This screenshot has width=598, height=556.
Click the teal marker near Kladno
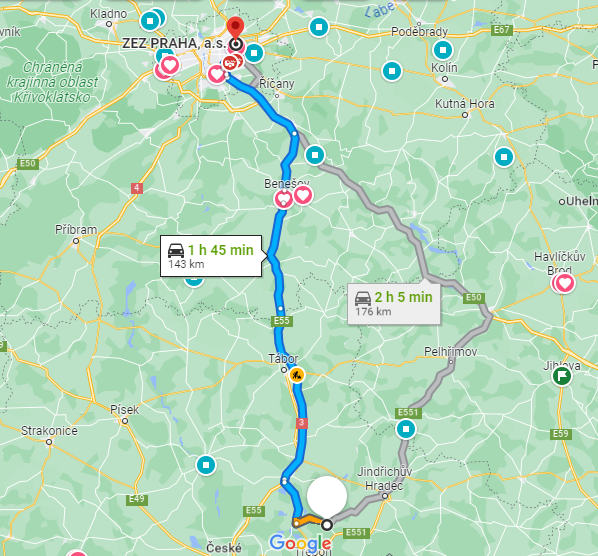click(150, 21)
